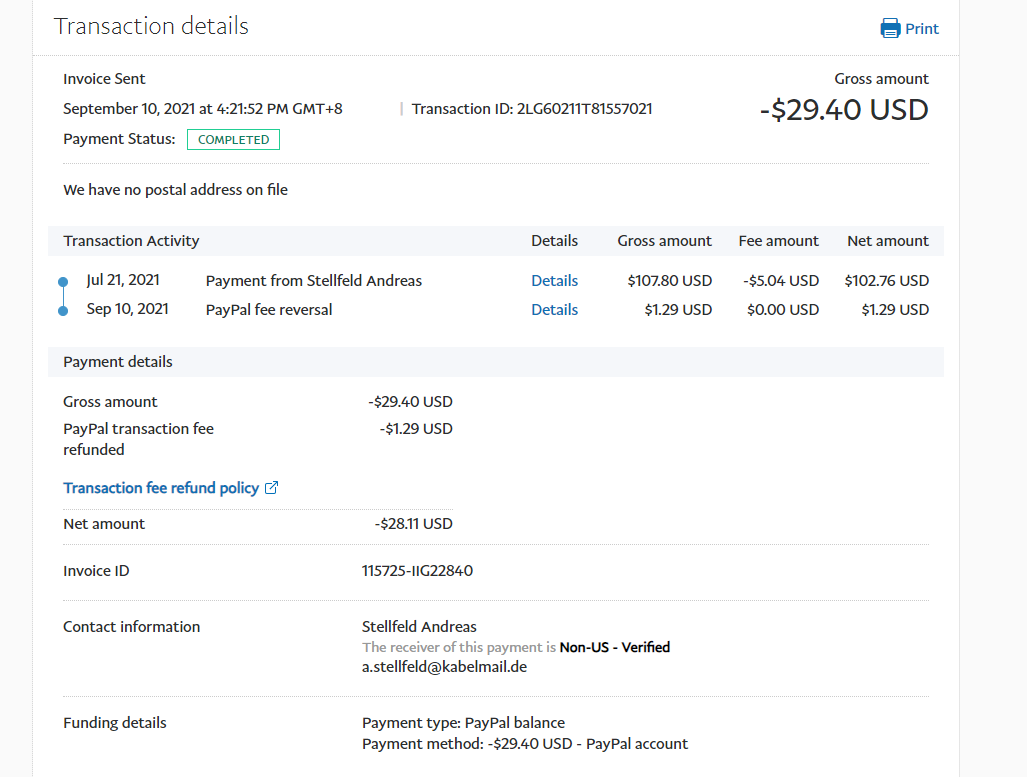This screenshot has width=1027, height=777.
Task: Click the PayPal fee reversal row text
Action: click(269, 310)
